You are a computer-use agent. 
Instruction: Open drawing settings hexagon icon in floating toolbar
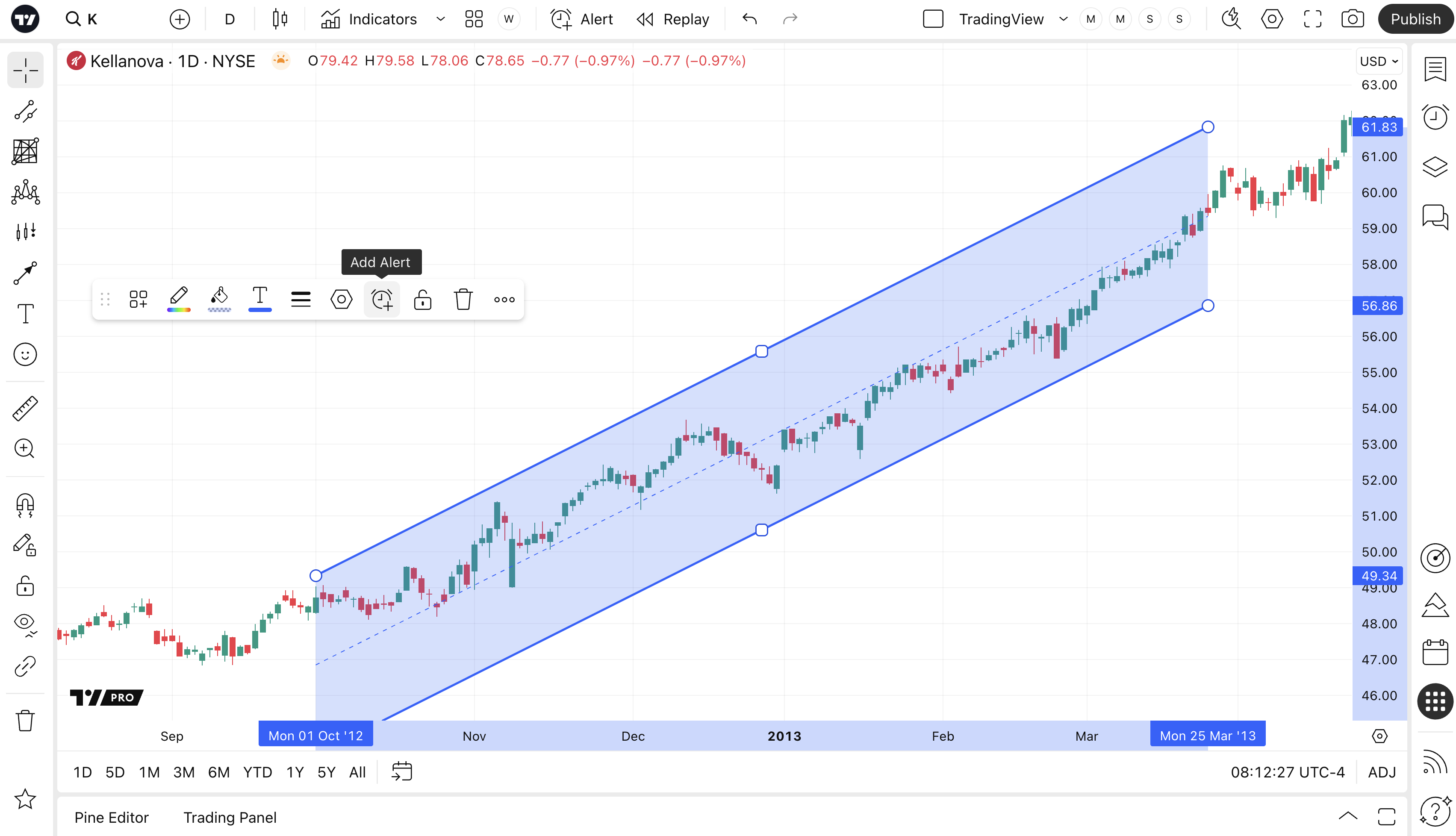pos(341,299)
